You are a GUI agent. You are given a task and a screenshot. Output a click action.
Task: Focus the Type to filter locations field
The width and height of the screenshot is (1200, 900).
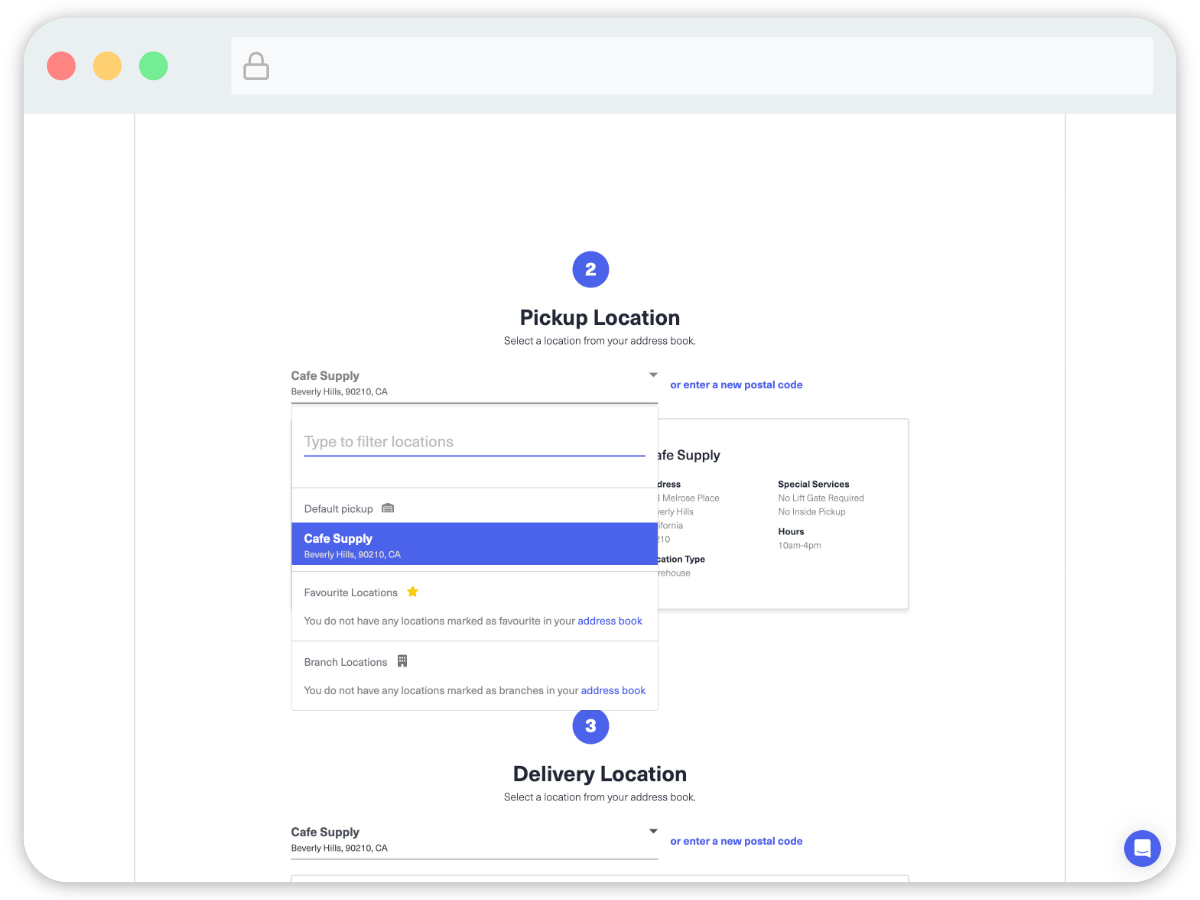[x=474, y=442]
